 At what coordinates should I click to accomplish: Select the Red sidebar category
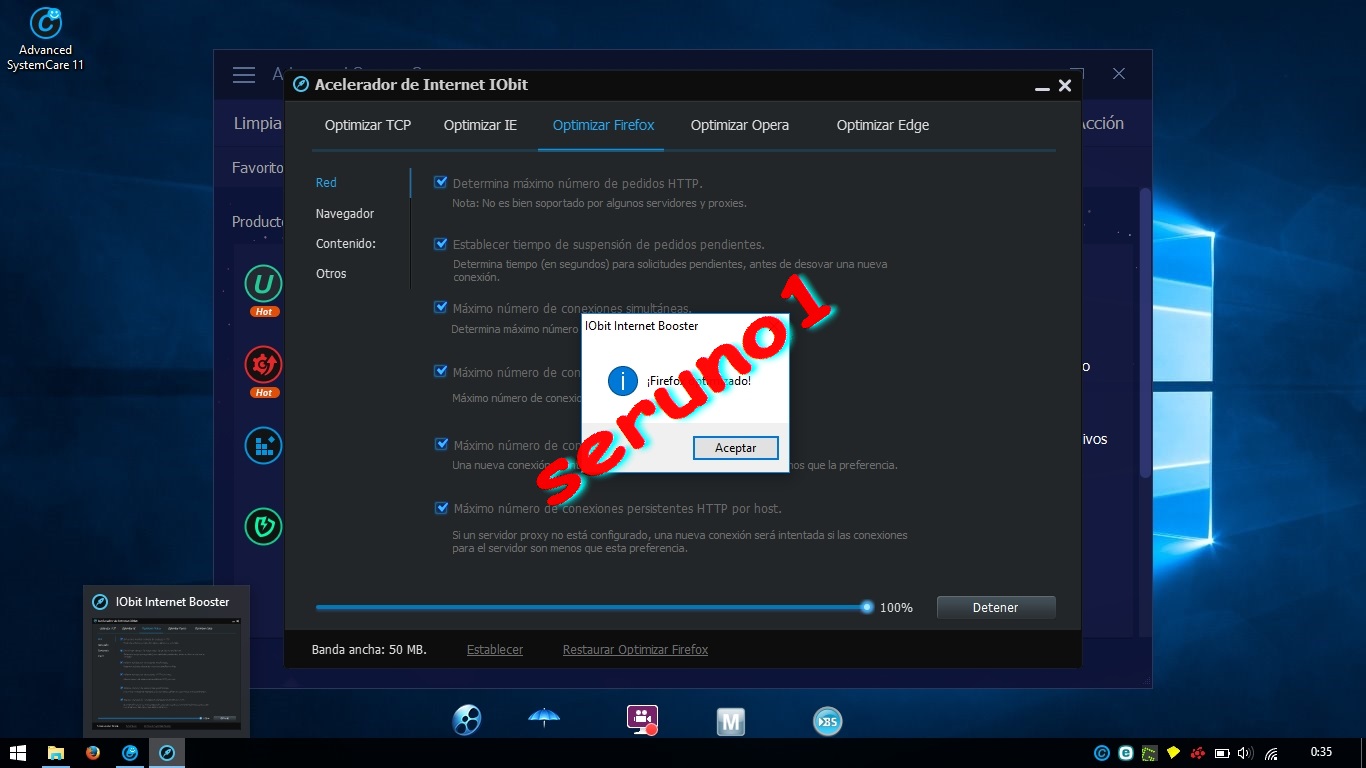pyautogui.click(x=326, y=183)
